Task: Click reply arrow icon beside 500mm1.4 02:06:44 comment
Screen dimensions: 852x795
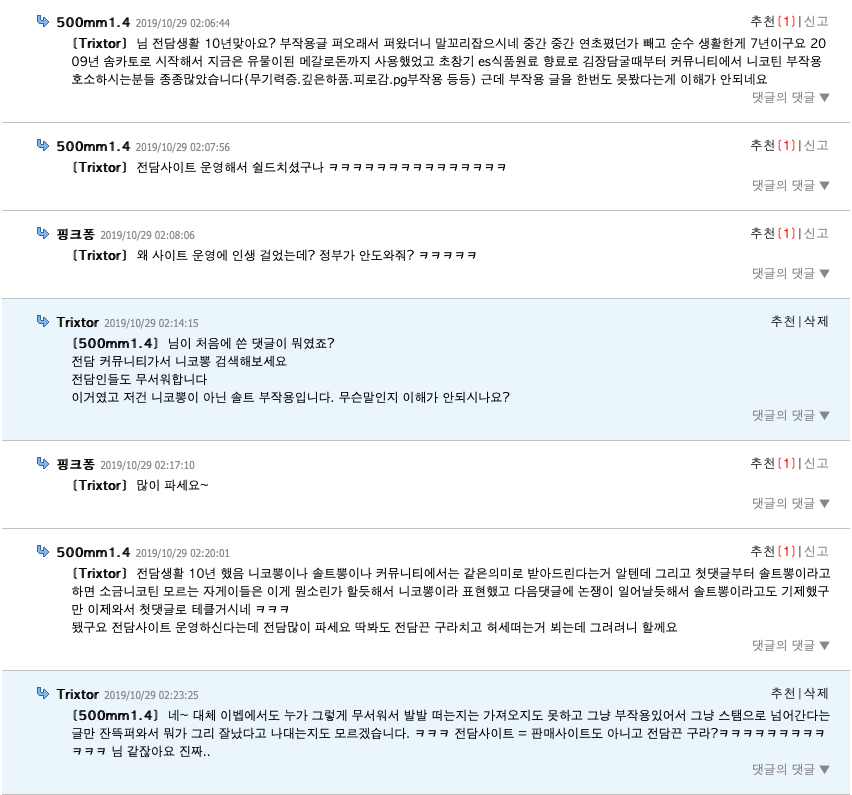Action: click(43, 21)
